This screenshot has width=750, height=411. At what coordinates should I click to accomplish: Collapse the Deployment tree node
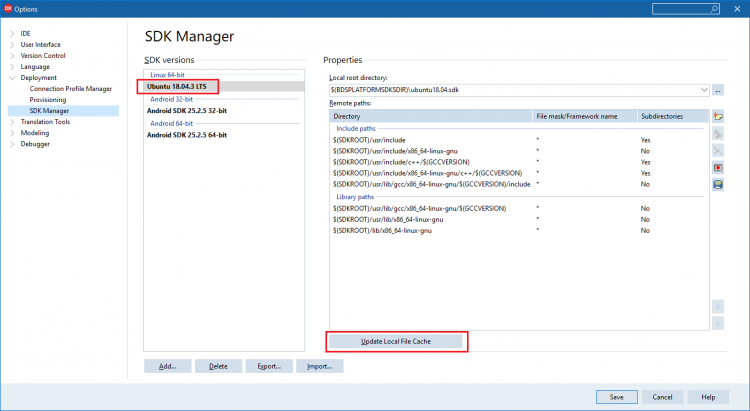[x=12, y=78]
